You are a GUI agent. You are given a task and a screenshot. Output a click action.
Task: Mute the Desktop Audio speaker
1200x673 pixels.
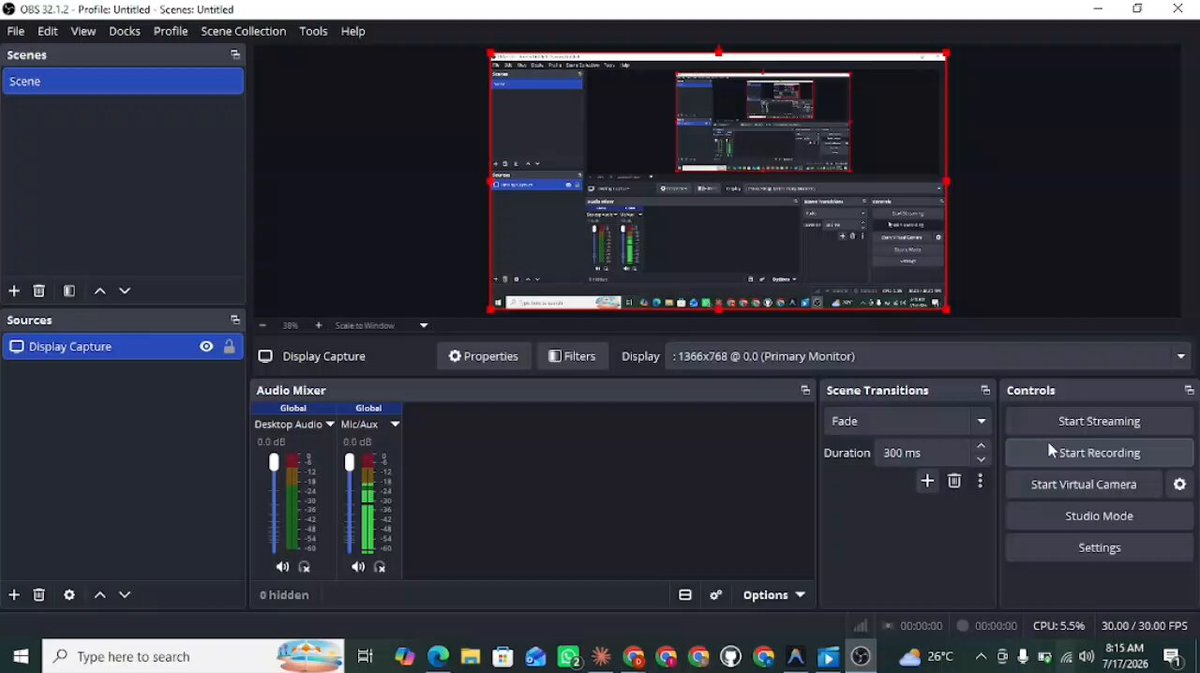(x=282, y=567)
